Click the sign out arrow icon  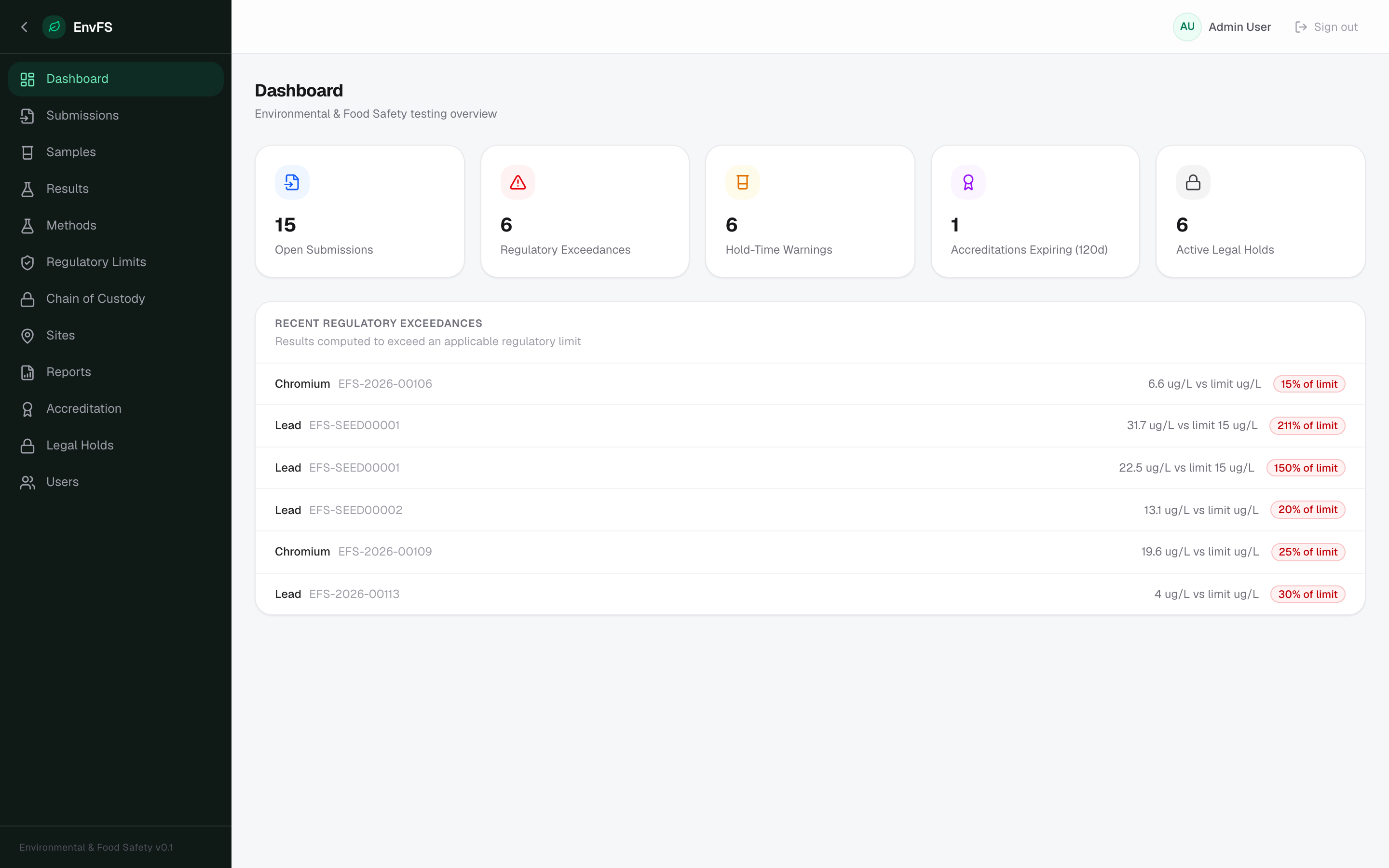pyautogui.click(x=1301, y=27)
